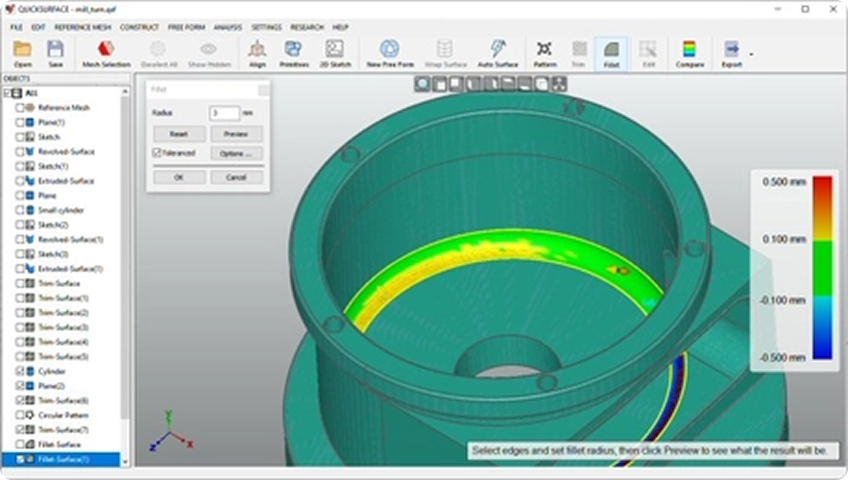Open the ANALYSIS menu

227,27
